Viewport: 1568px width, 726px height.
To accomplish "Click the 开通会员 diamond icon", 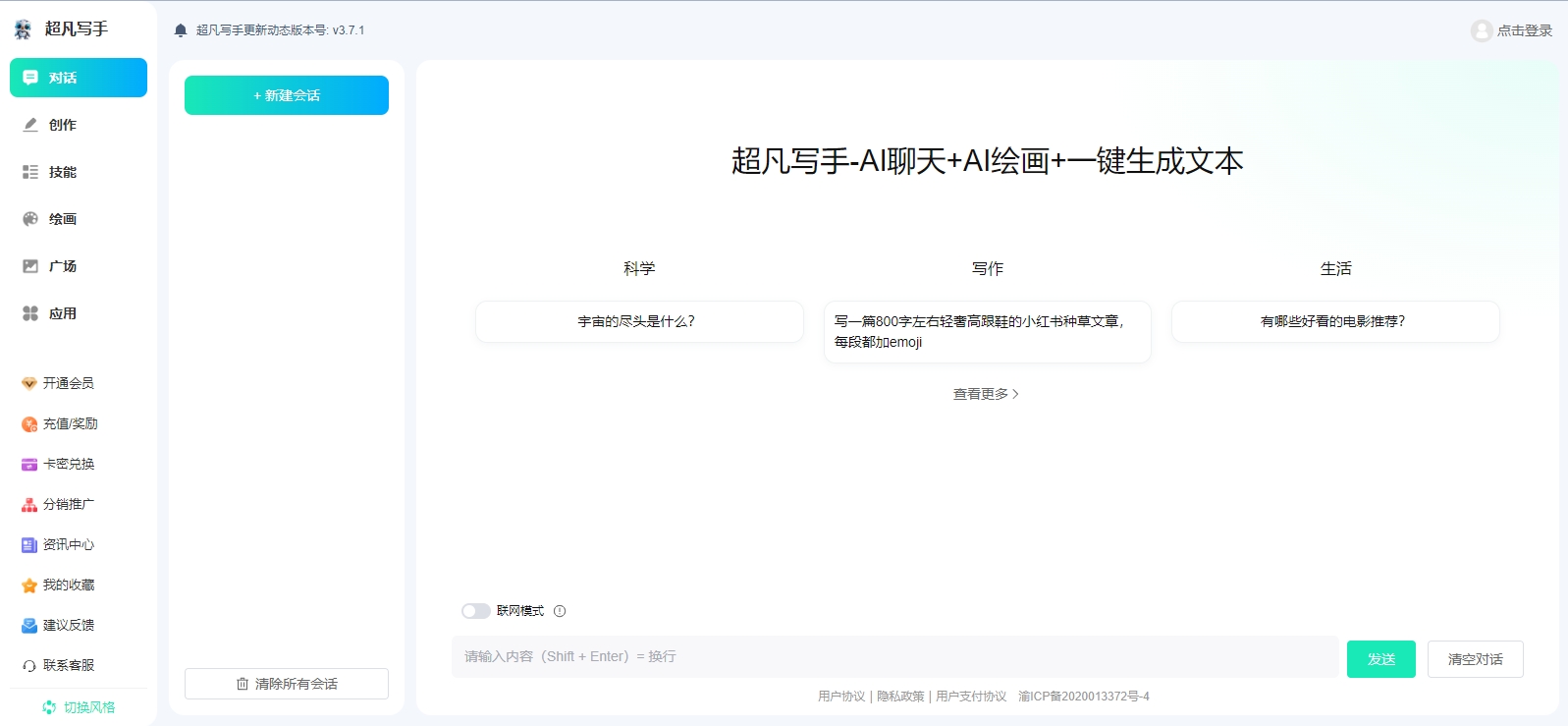I will coord(29,383).
